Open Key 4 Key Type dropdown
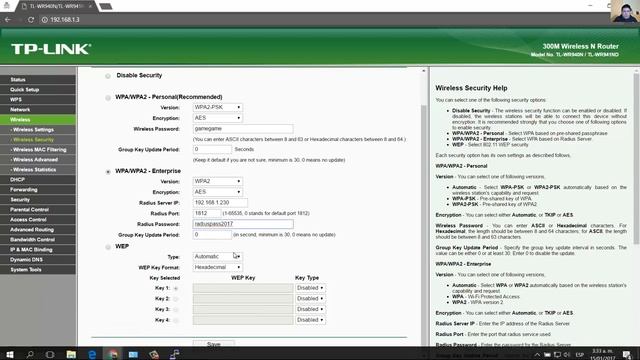Image resolution: width=640 pixels, height=360 pixels. coord(310,320)
